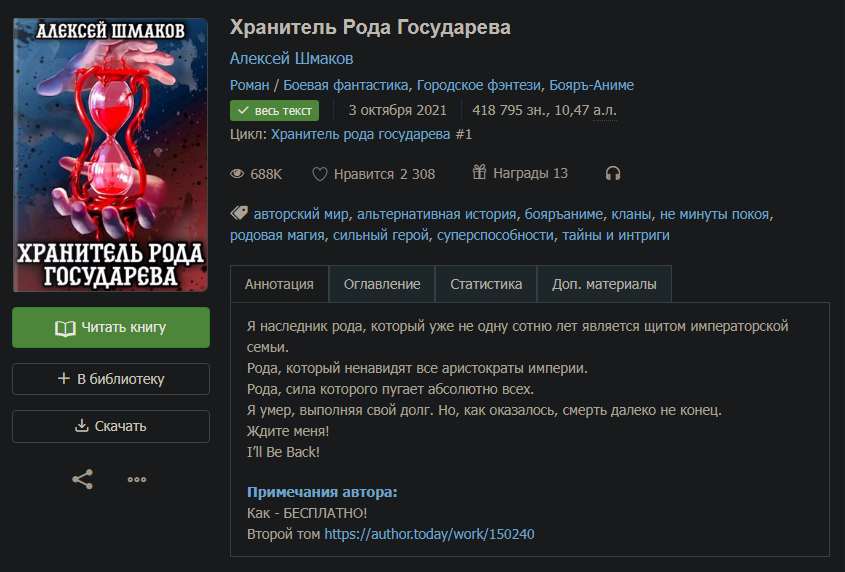Screen dimensions: 845x572
Task: Click the I'll Be Back! line
Action: (x=283, y=452)
